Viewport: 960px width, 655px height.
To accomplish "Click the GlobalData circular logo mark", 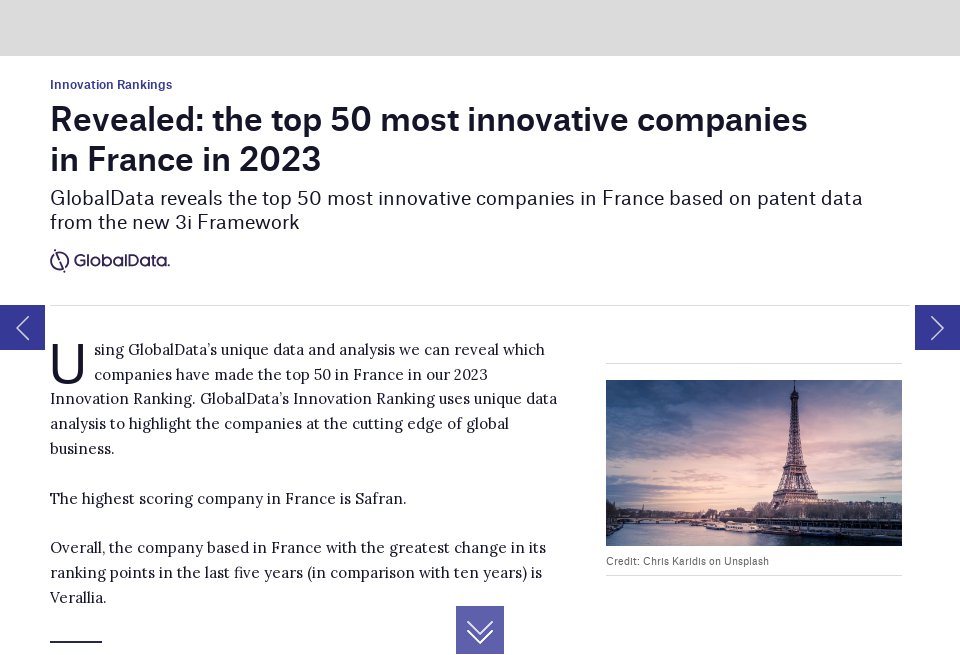I will click(x=60, y=261).
